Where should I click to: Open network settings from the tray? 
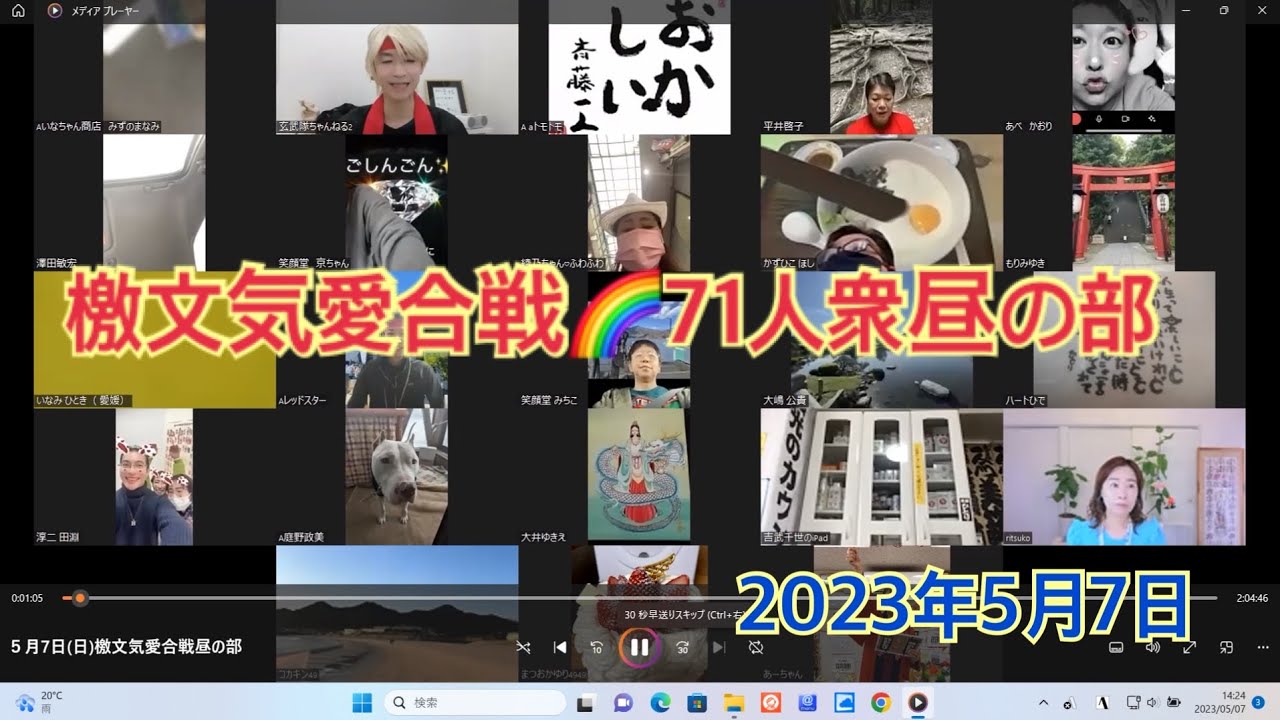[1133, 702]
